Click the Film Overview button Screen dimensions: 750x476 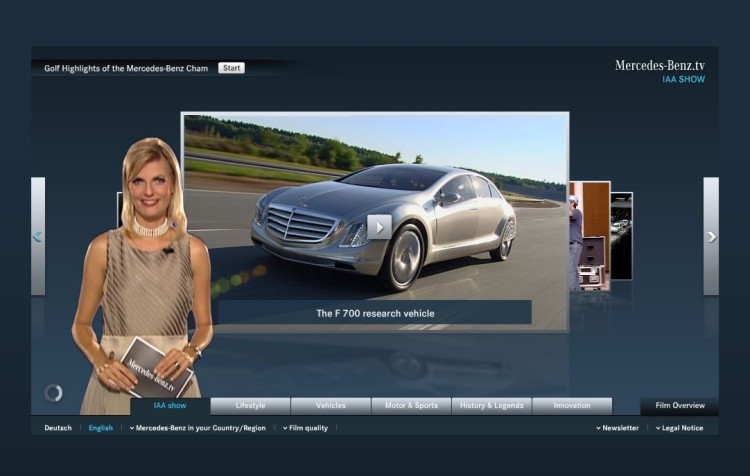click(x=680, y=406)
